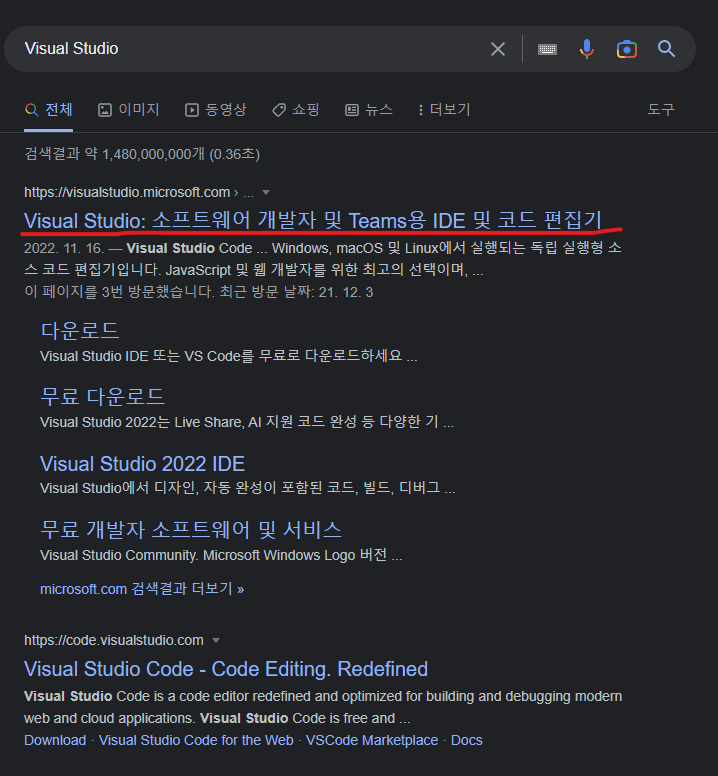Click the Download sitelink under VS Code

tap(55, 740)
